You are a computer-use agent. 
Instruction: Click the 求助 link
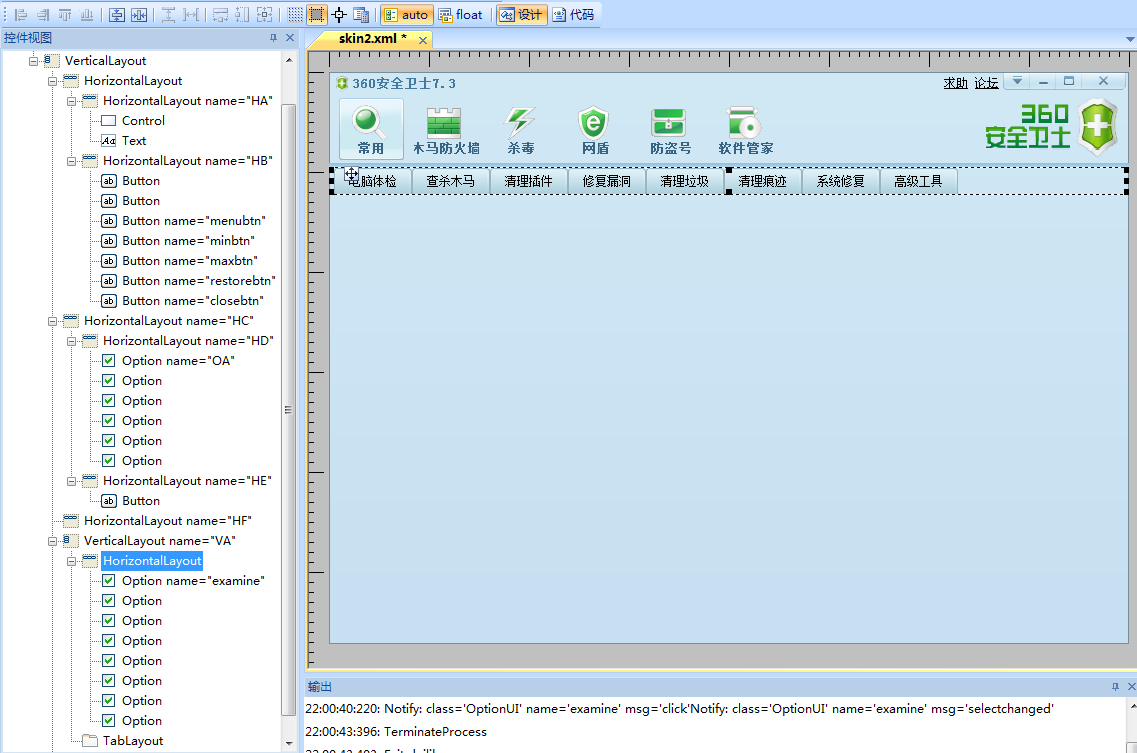[955, 82]
